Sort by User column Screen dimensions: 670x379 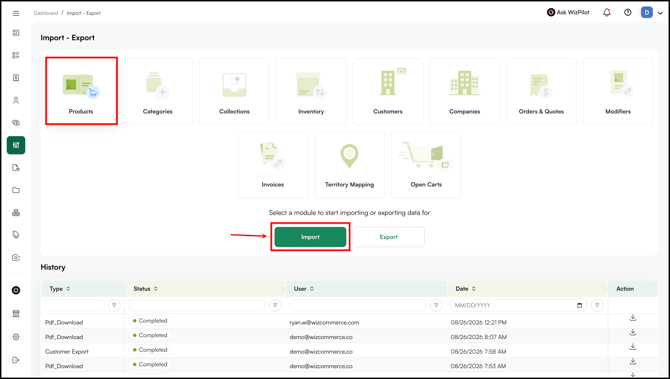[311, 289]
